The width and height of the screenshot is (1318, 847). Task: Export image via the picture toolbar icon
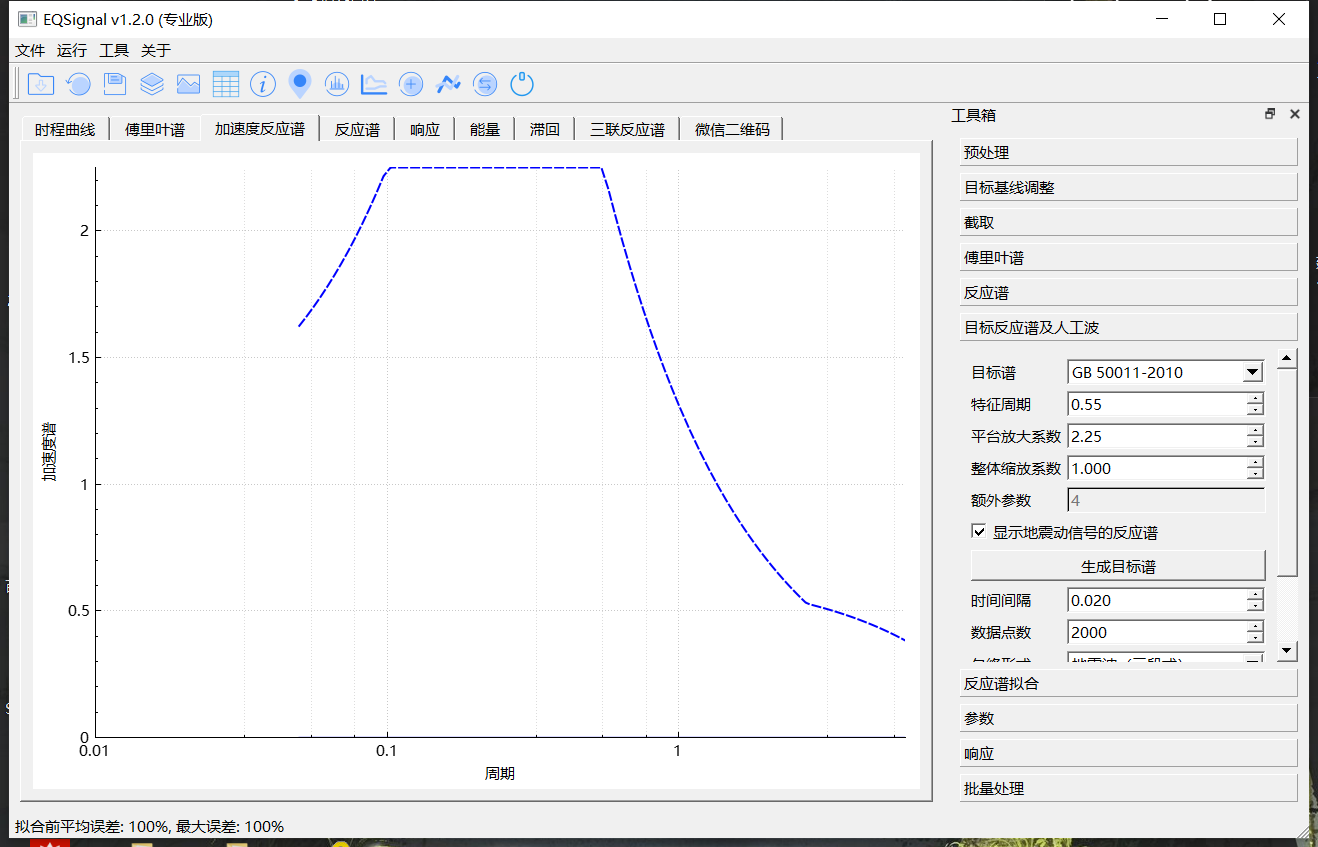click(x=188, y=84)
